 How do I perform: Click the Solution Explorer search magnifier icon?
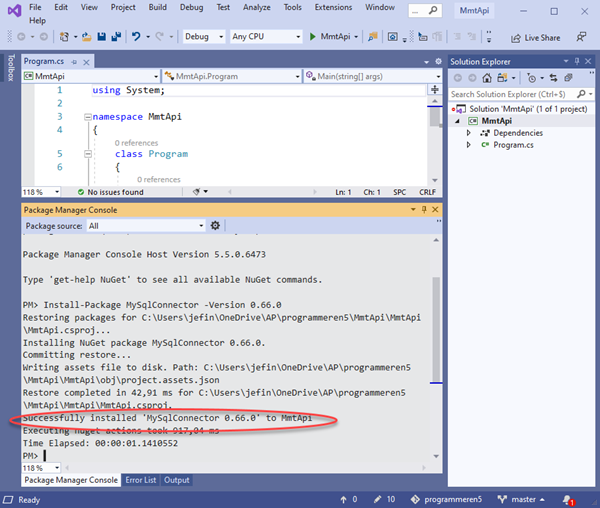click(581, 94)
